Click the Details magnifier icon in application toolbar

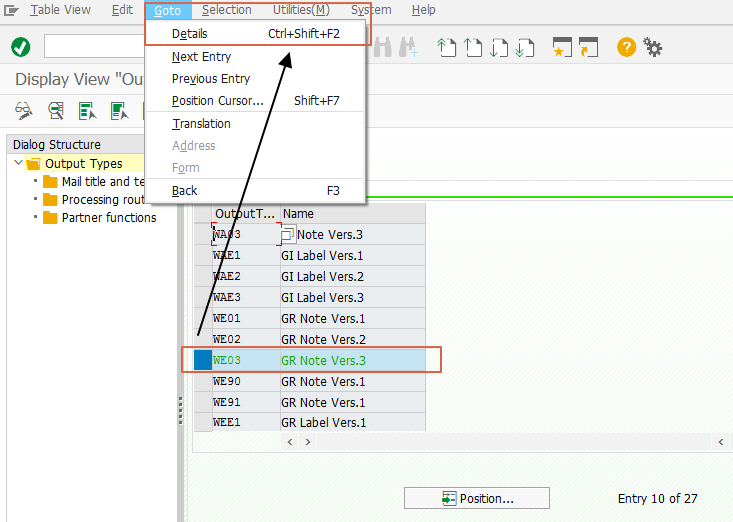[x=56, y=111]
